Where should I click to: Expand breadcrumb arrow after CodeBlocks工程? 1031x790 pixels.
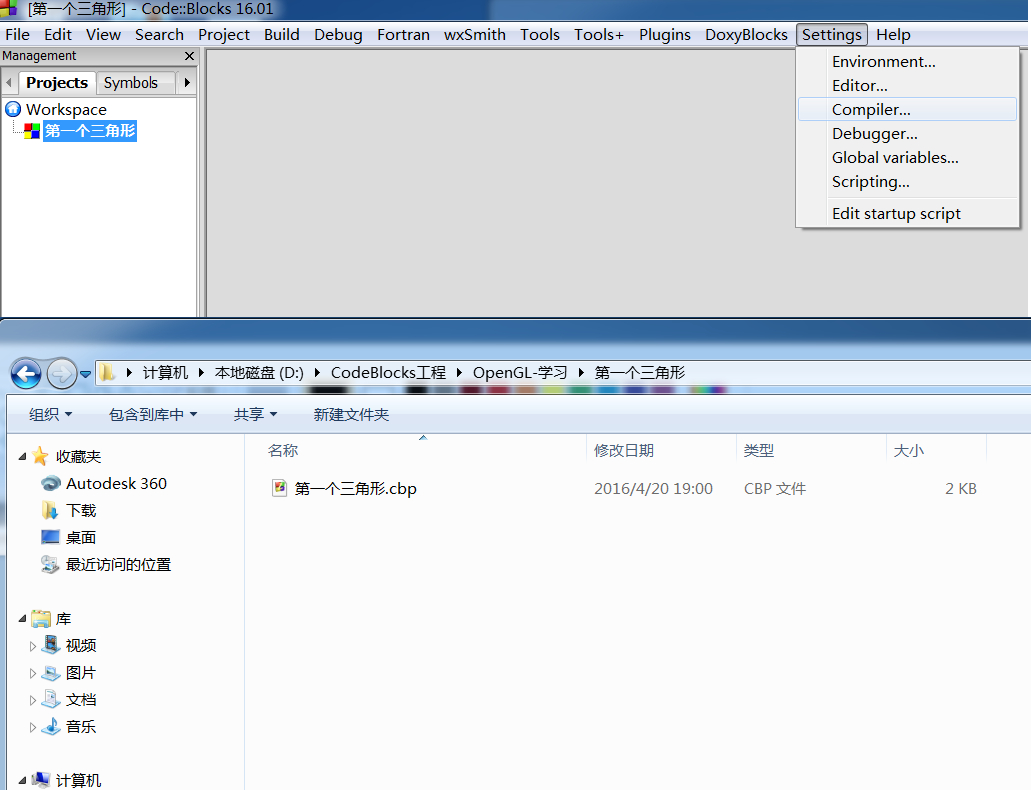(459, 373)
